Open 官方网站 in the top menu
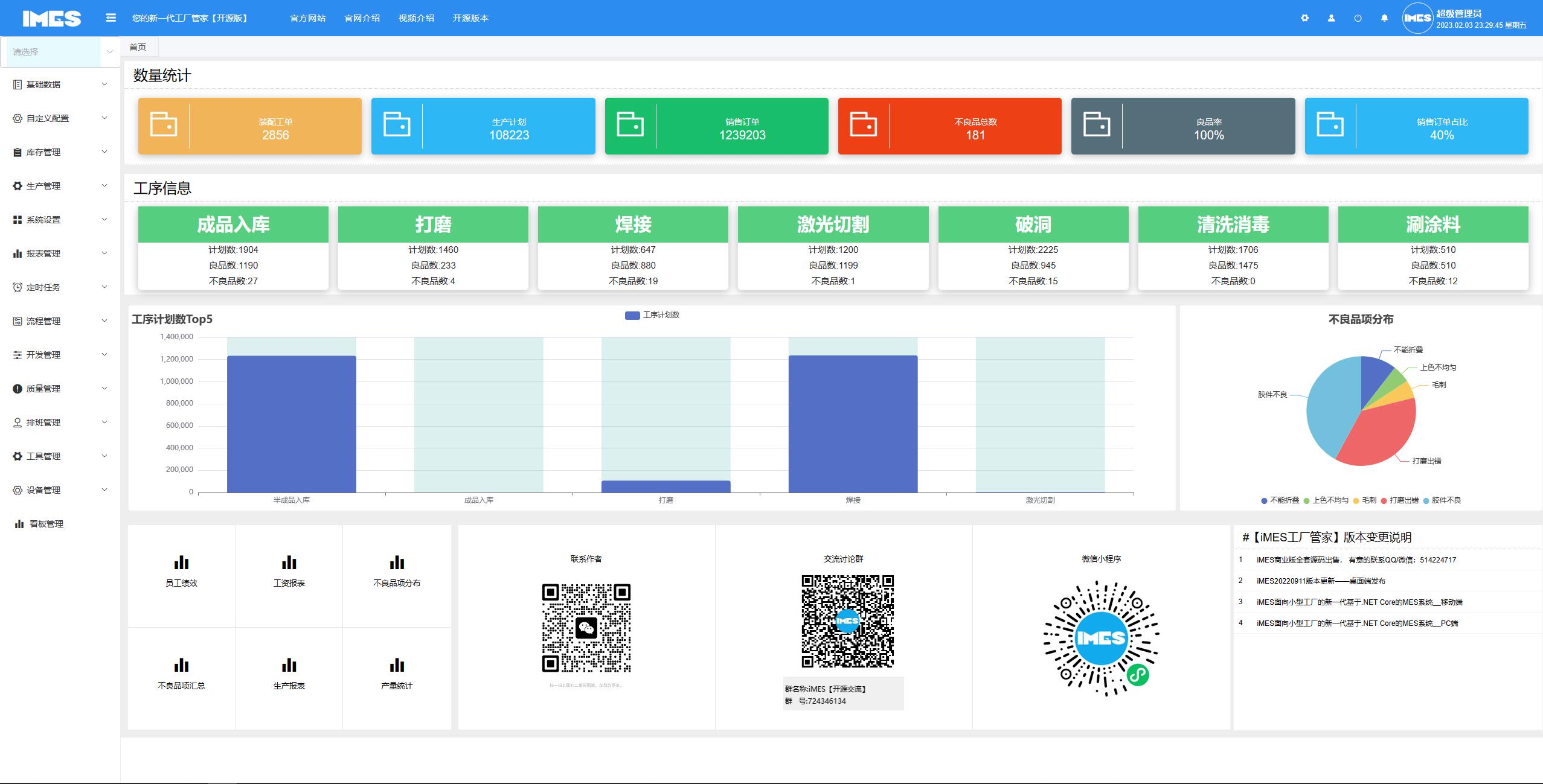1543x784 pixels. (x=307, y=18)
